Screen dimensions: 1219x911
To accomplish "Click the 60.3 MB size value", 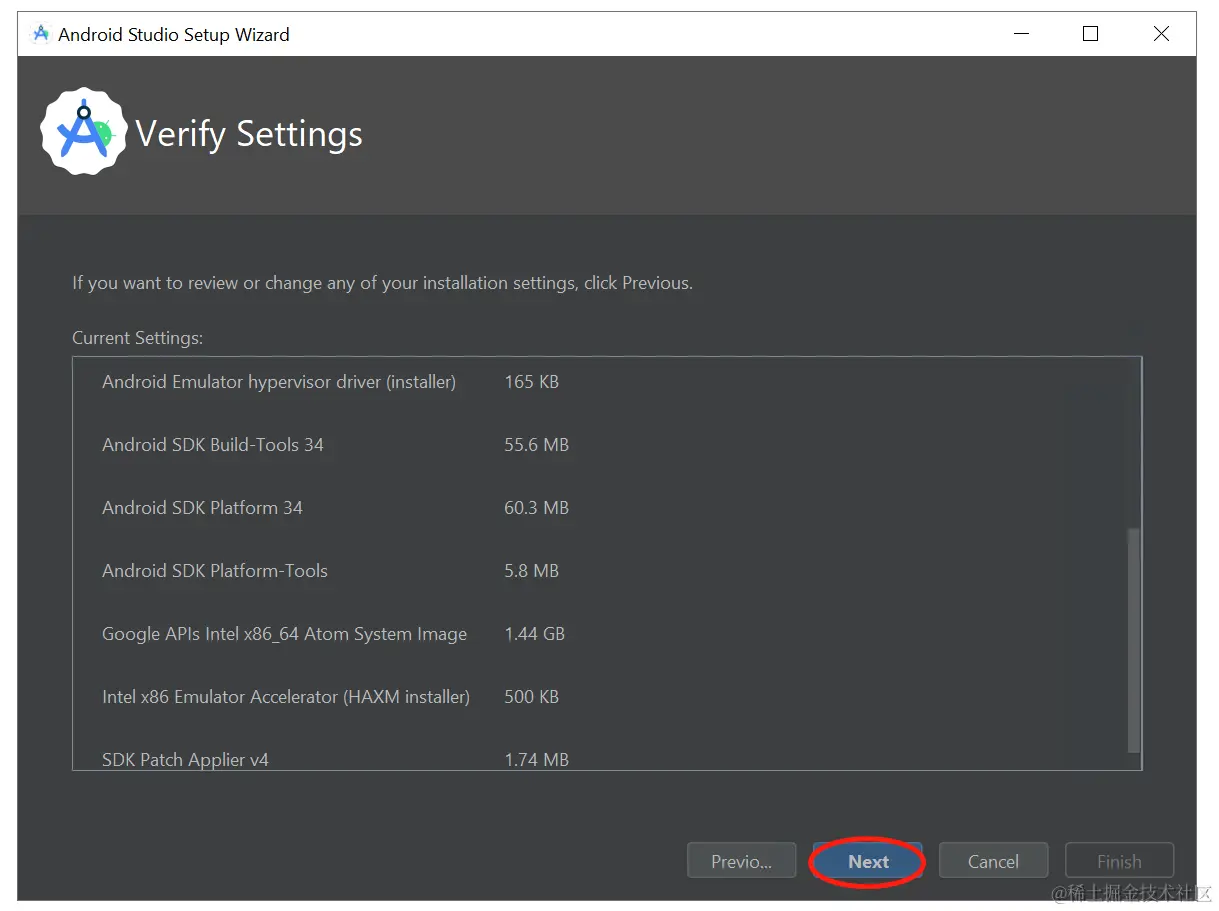I will tap(536, 508).
